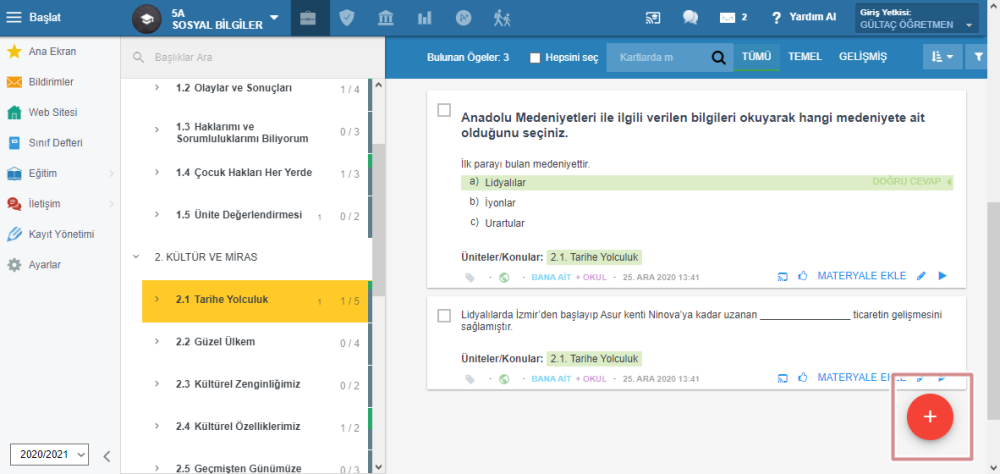The width and height of the screenshot is (1000, 474).
Task: Click the thumbs-up icon on first question card
Action: 802,276
